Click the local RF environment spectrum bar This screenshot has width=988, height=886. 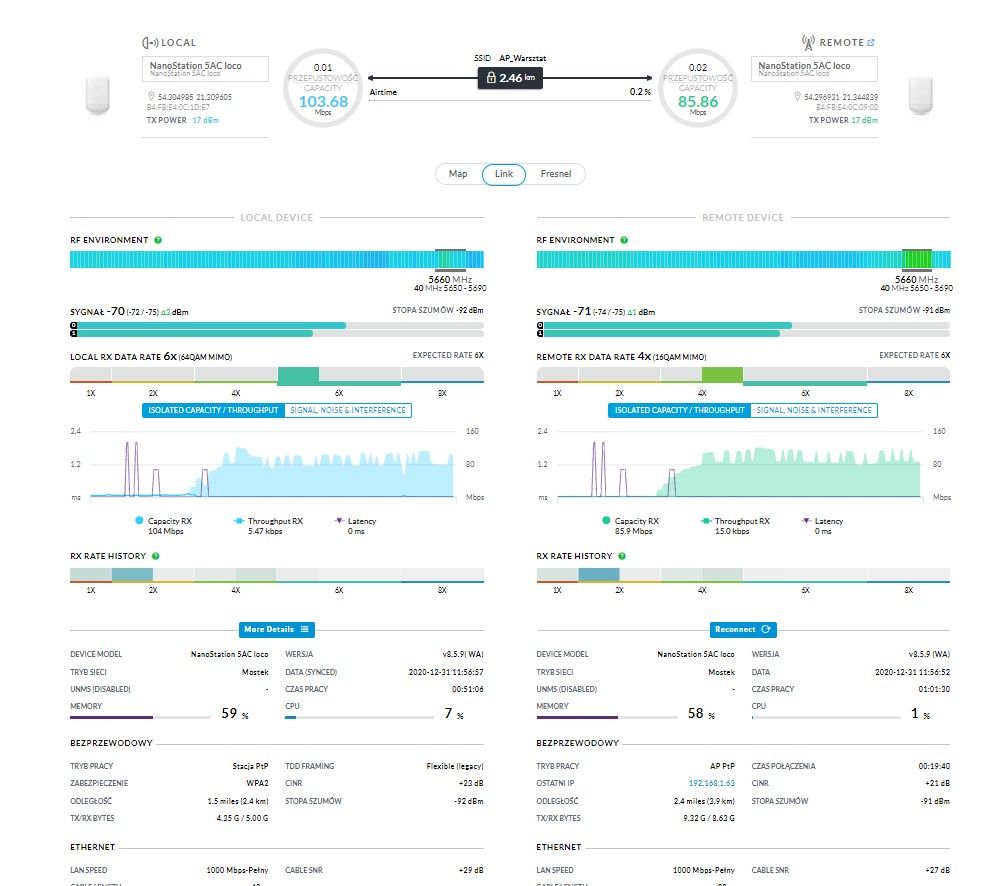pyautogui.click(x=277, y=259)
